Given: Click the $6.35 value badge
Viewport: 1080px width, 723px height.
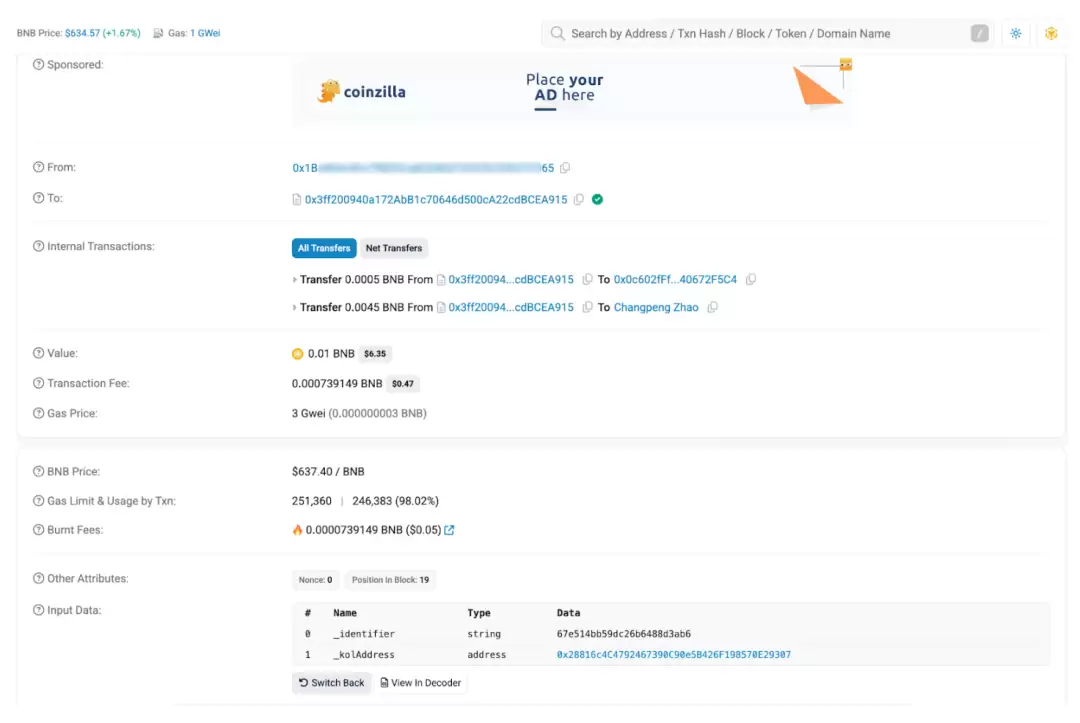Looking at the screenshot, I should (x=375, y=354).
